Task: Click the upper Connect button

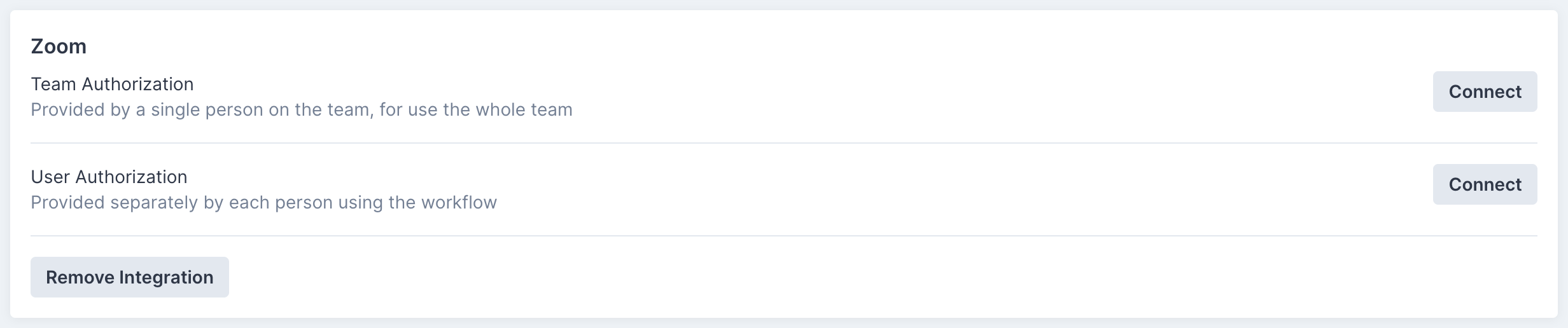Action: [1484, 92]
